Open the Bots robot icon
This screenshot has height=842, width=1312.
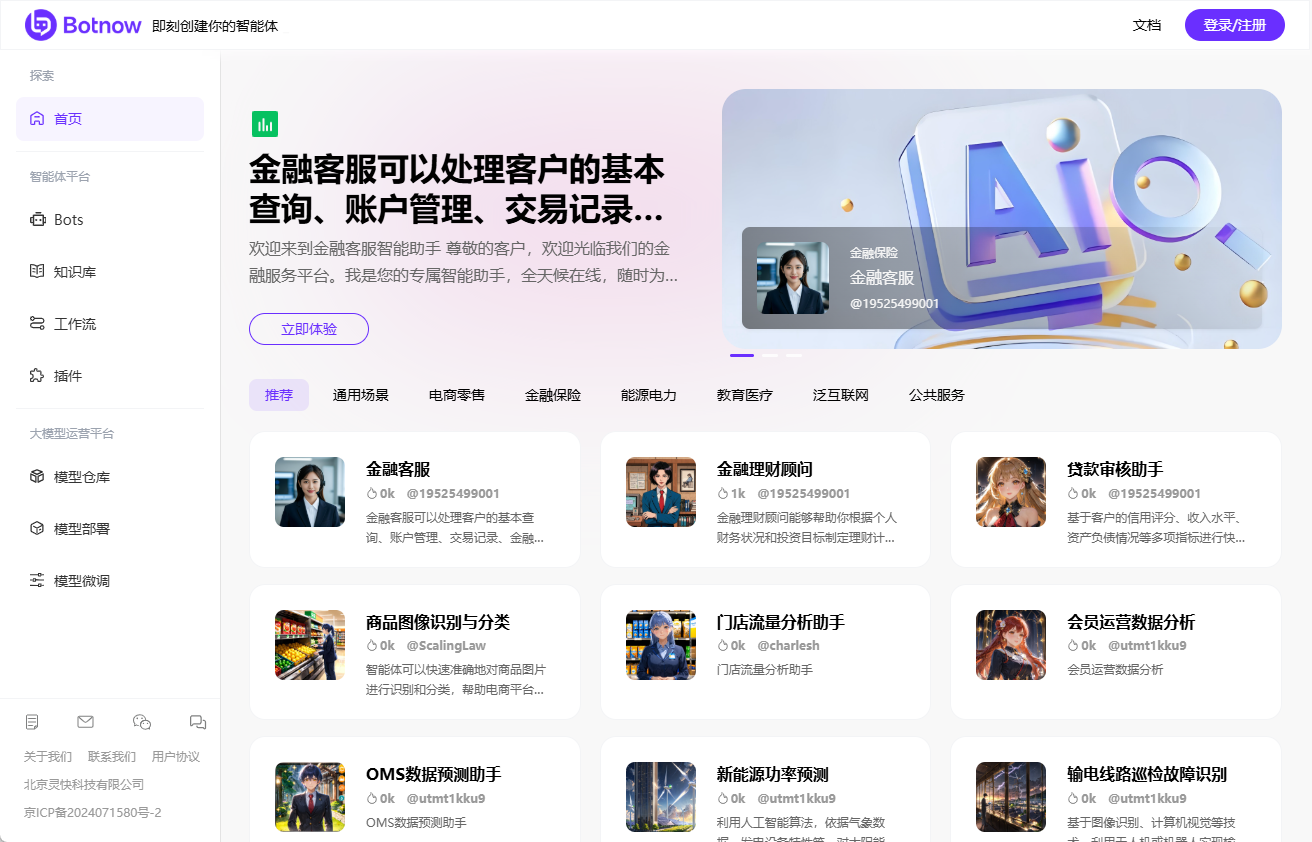[x=37, y=220]
